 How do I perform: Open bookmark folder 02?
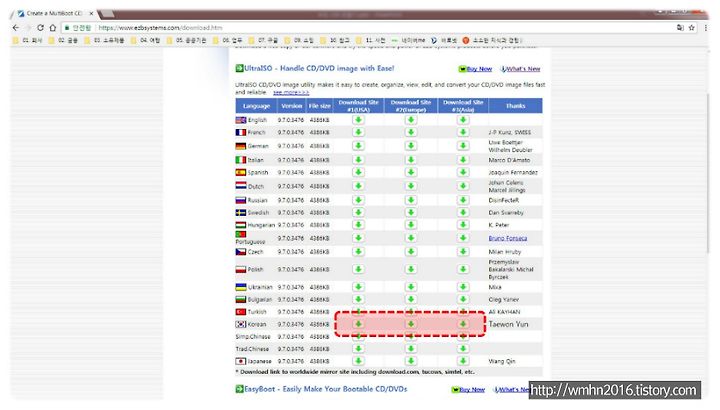[63, 40]
